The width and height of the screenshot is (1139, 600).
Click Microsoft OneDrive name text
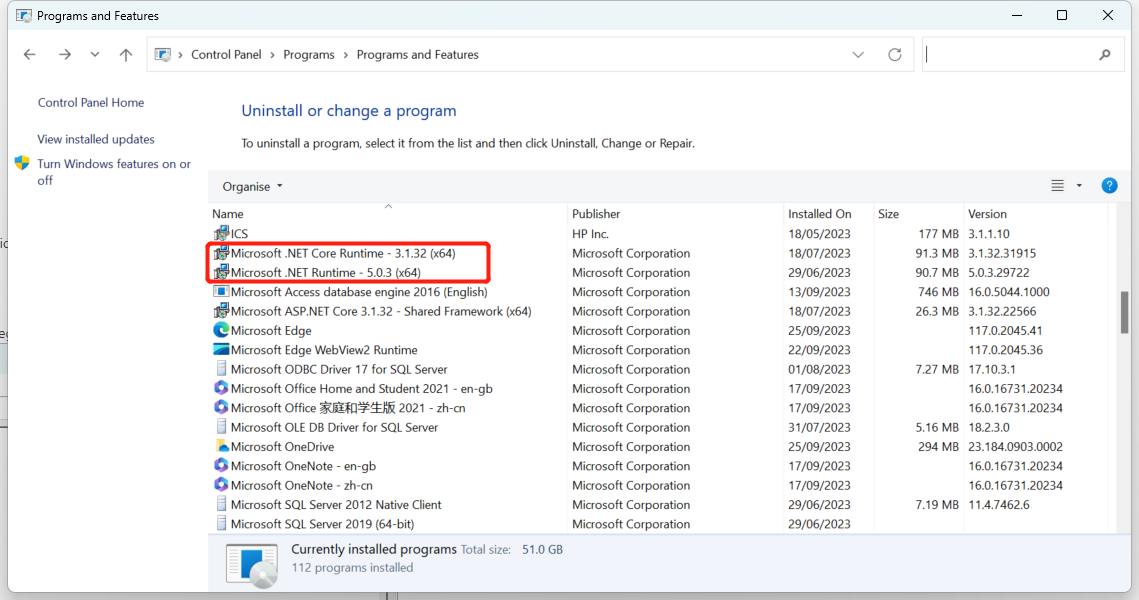pyautogui.click(x=283, y=447)
